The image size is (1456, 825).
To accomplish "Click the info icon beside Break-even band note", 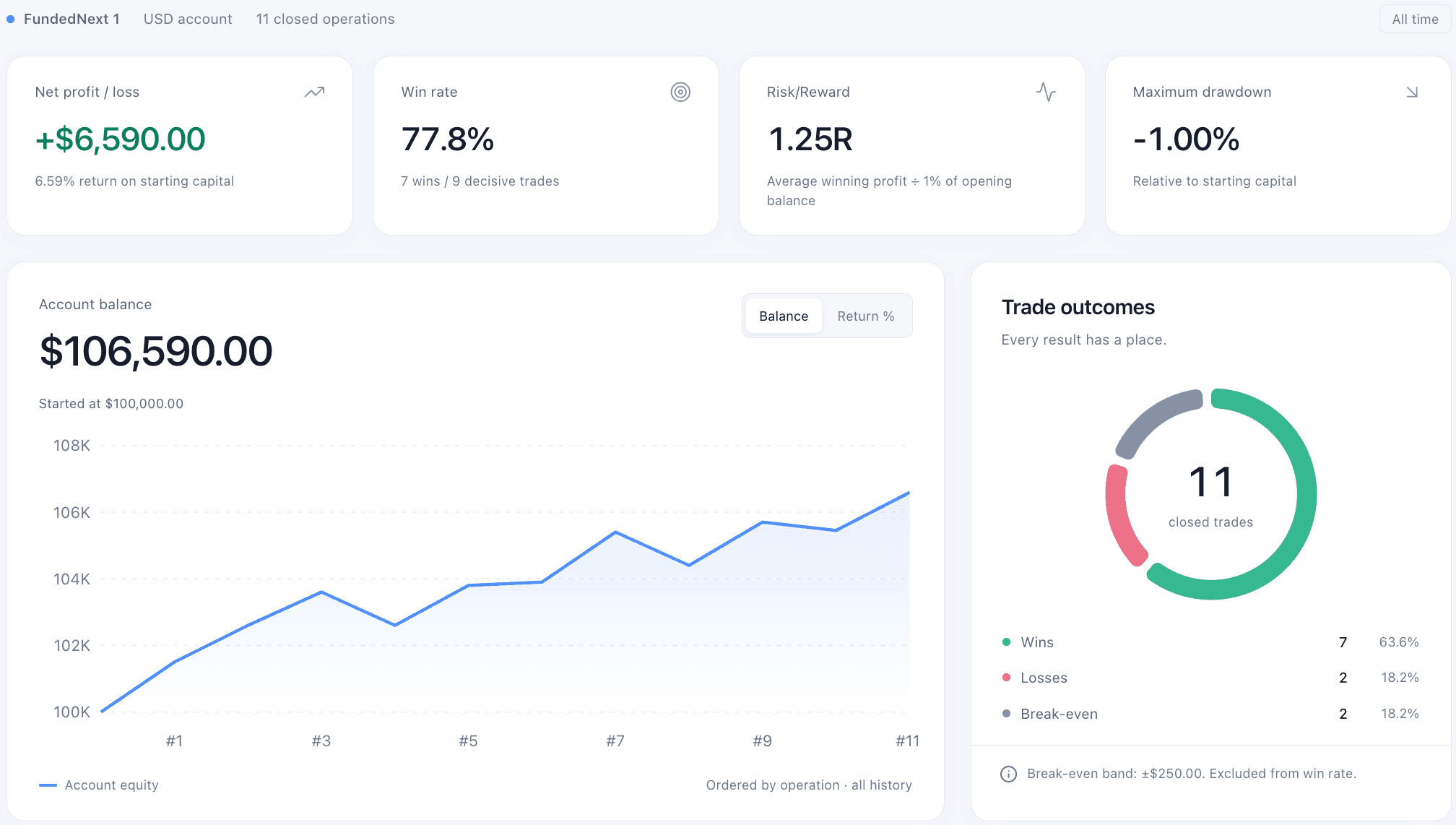I will pos(1008,774).
